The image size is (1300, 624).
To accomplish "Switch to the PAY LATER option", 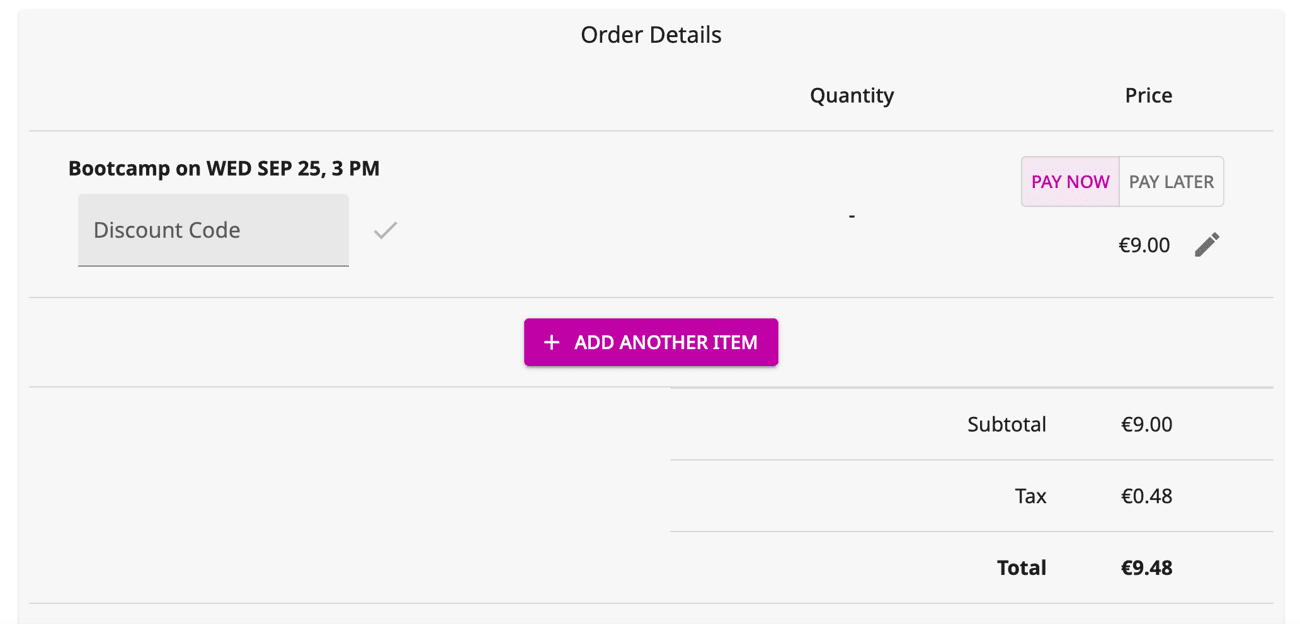I will tap(1171, 182).
